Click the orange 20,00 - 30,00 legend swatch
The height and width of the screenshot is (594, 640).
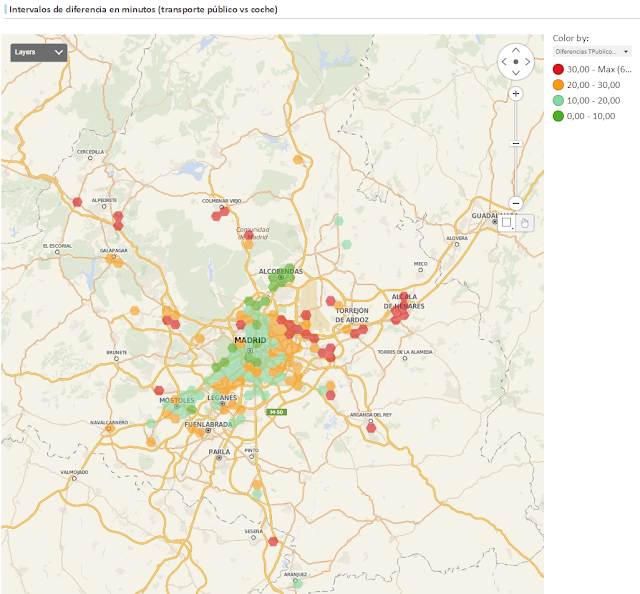click(559, 85)
